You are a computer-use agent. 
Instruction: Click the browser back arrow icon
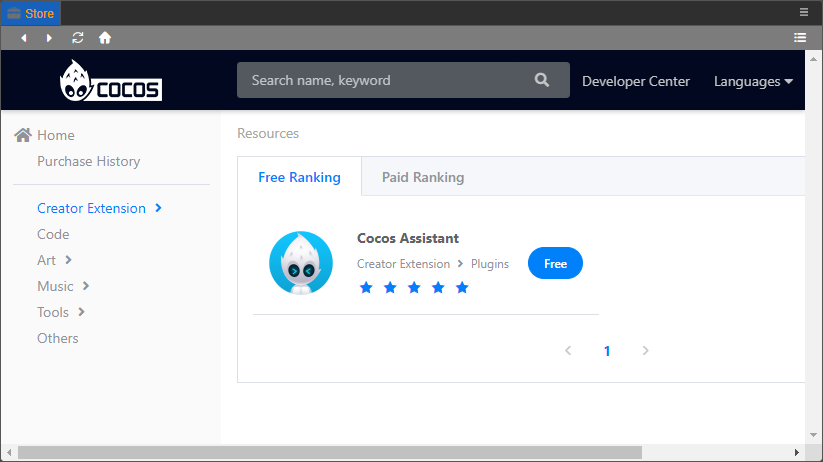24,38
